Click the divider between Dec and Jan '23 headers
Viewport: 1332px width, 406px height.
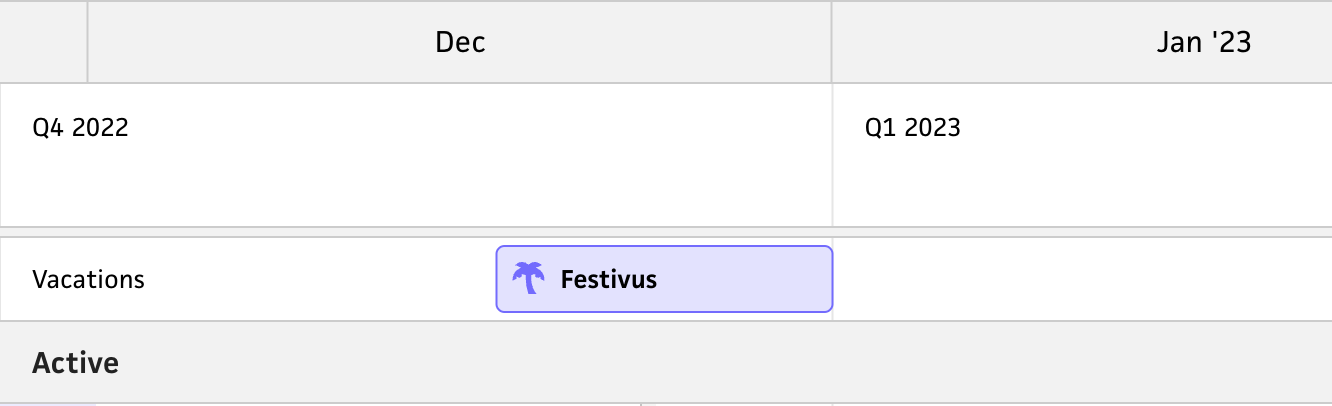point(832,42)
